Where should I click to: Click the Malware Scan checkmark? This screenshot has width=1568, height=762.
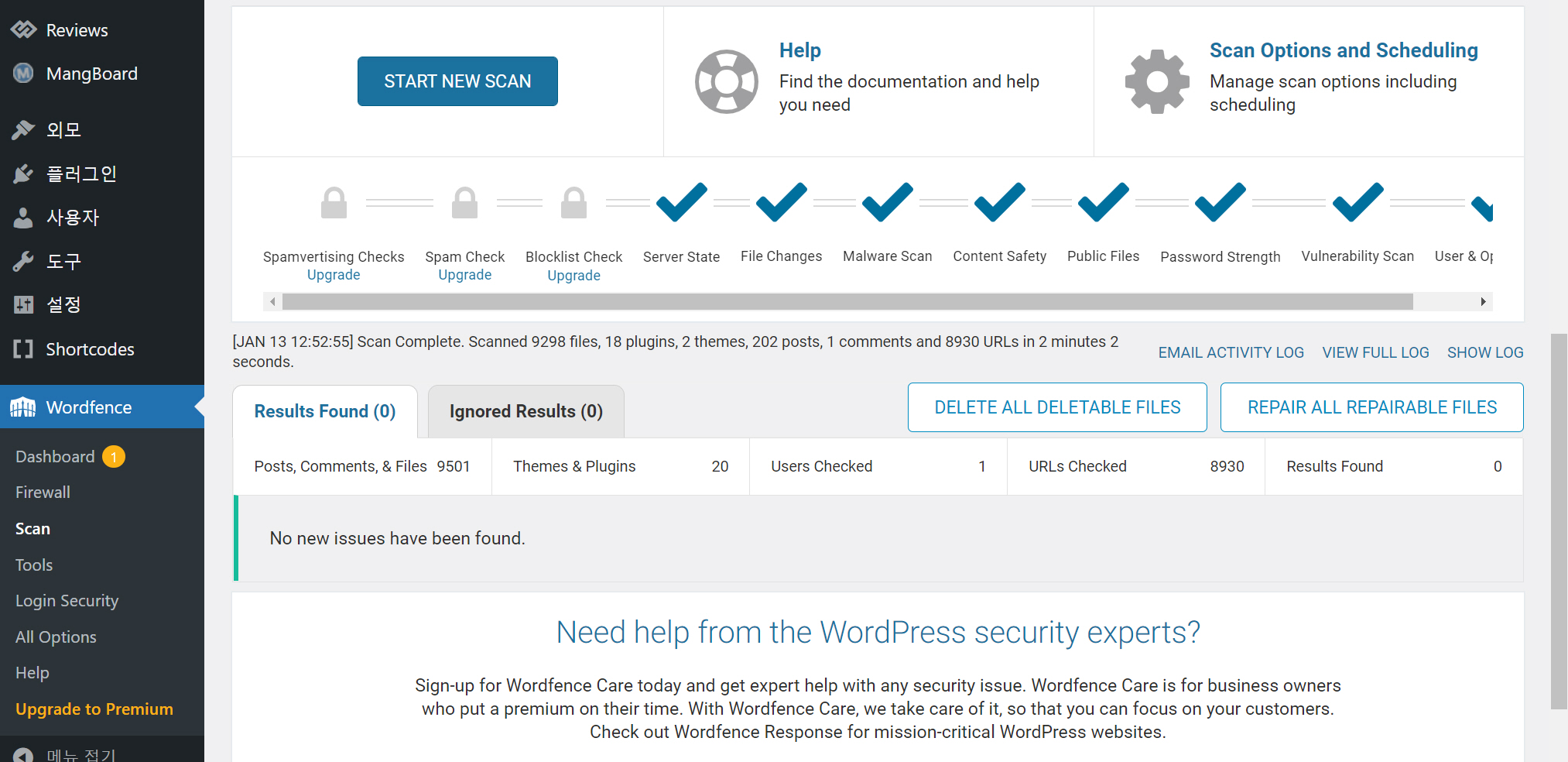887,202
